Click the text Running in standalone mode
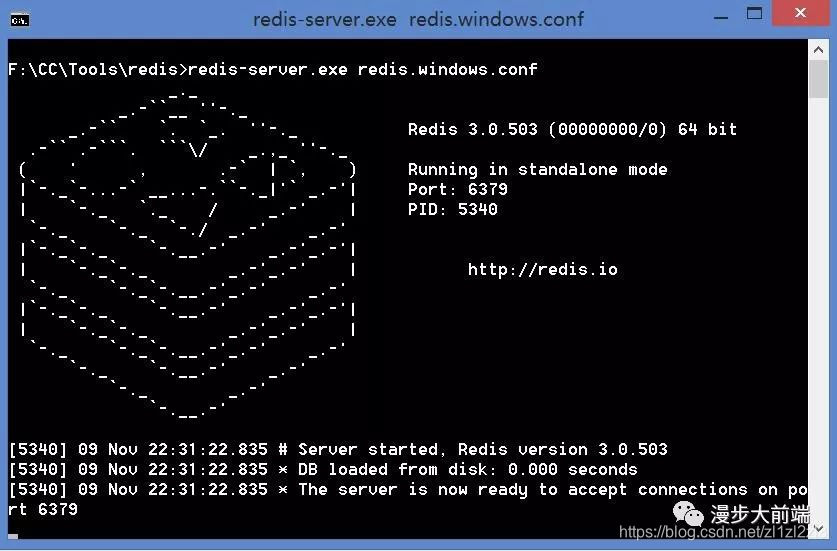This screenshot has height=551, width=837. (538, 169)
